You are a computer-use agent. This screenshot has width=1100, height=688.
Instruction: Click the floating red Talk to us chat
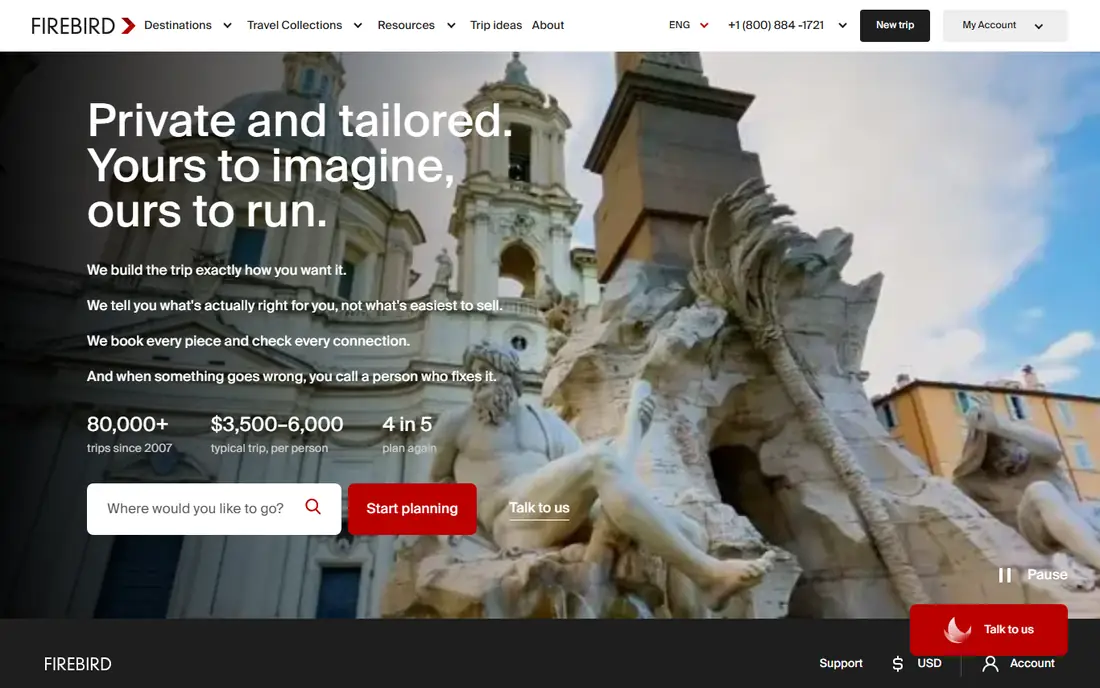pos(988,630)
